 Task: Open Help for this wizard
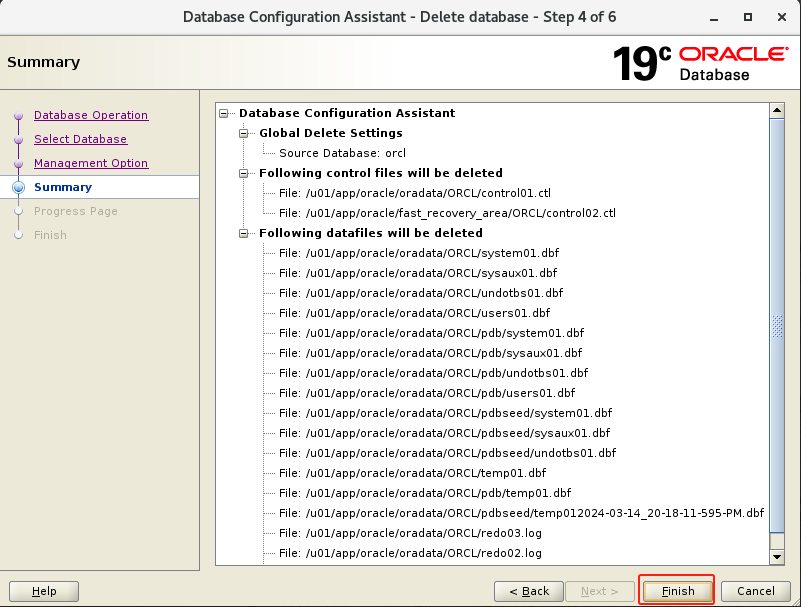tap(44, 591)
